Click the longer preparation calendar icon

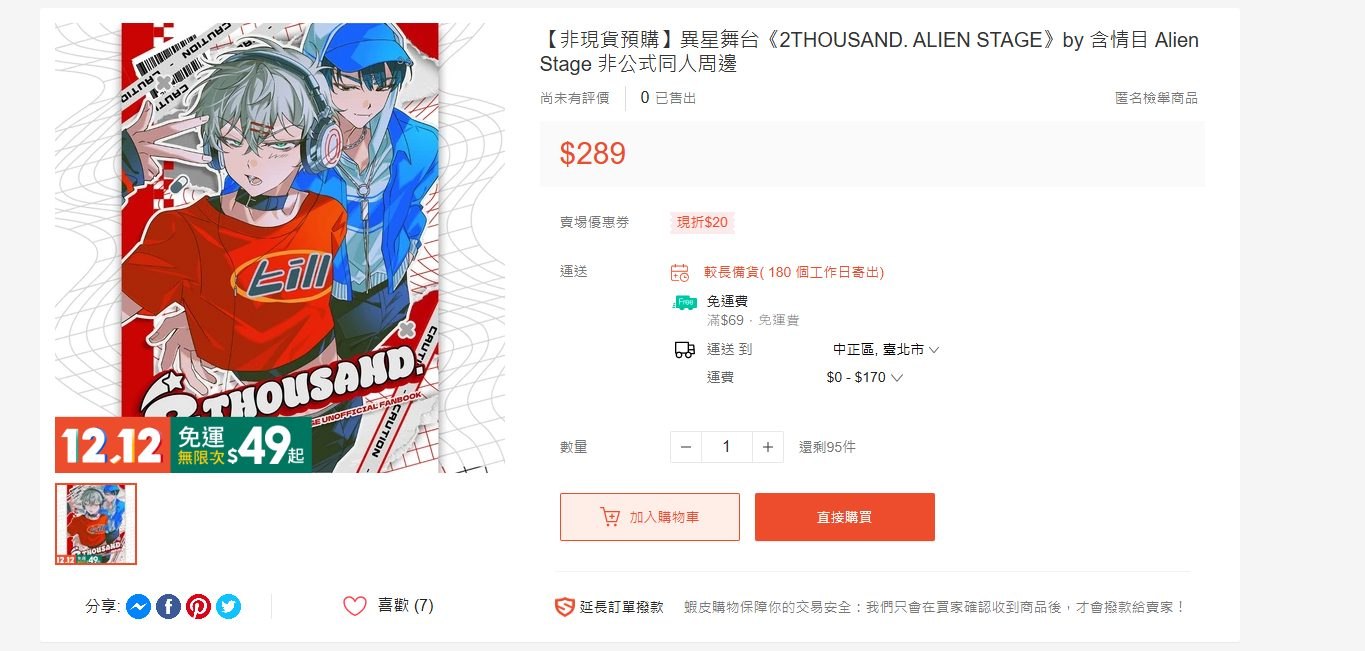click(x=680, y=272)
